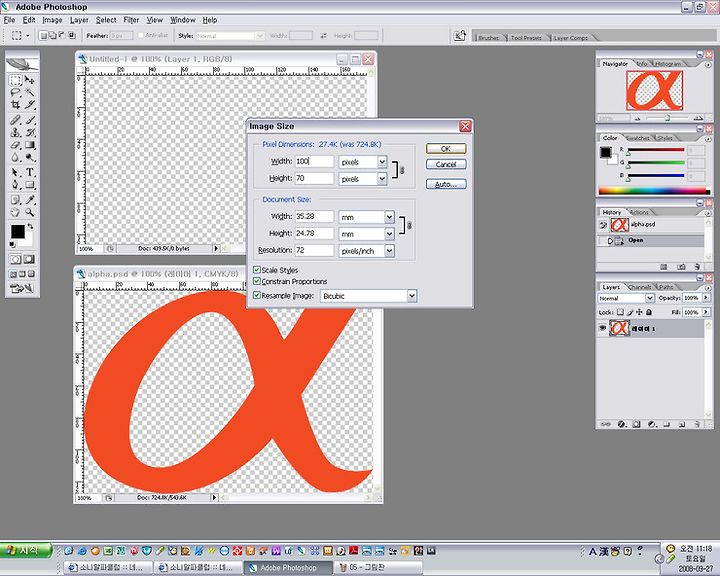Select the Blur tool
Image resolution: width=720 pixels, height=576 pixels.
coord(16,158)
